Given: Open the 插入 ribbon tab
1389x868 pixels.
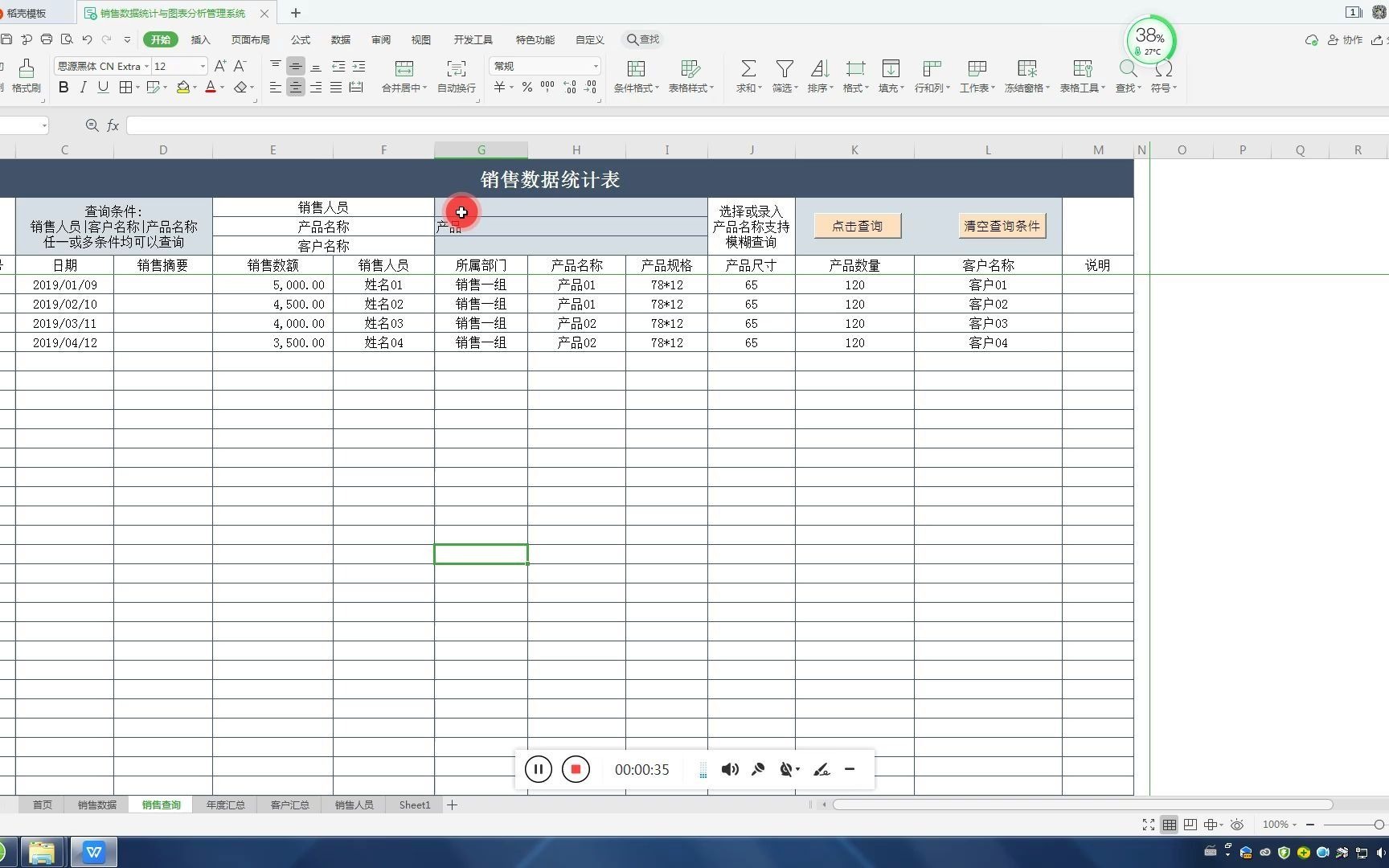Looking at the screenshot, I should pos(200,39).
